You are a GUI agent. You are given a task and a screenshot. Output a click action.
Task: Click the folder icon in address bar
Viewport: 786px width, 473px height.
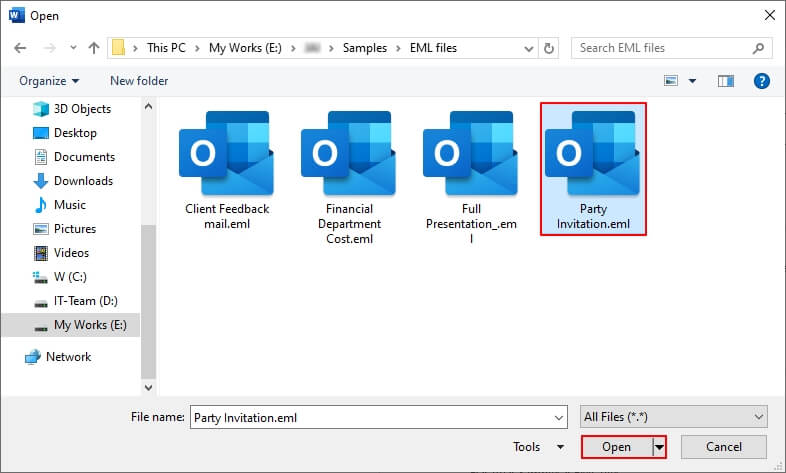pyautogui.click(x=118, y=48)
